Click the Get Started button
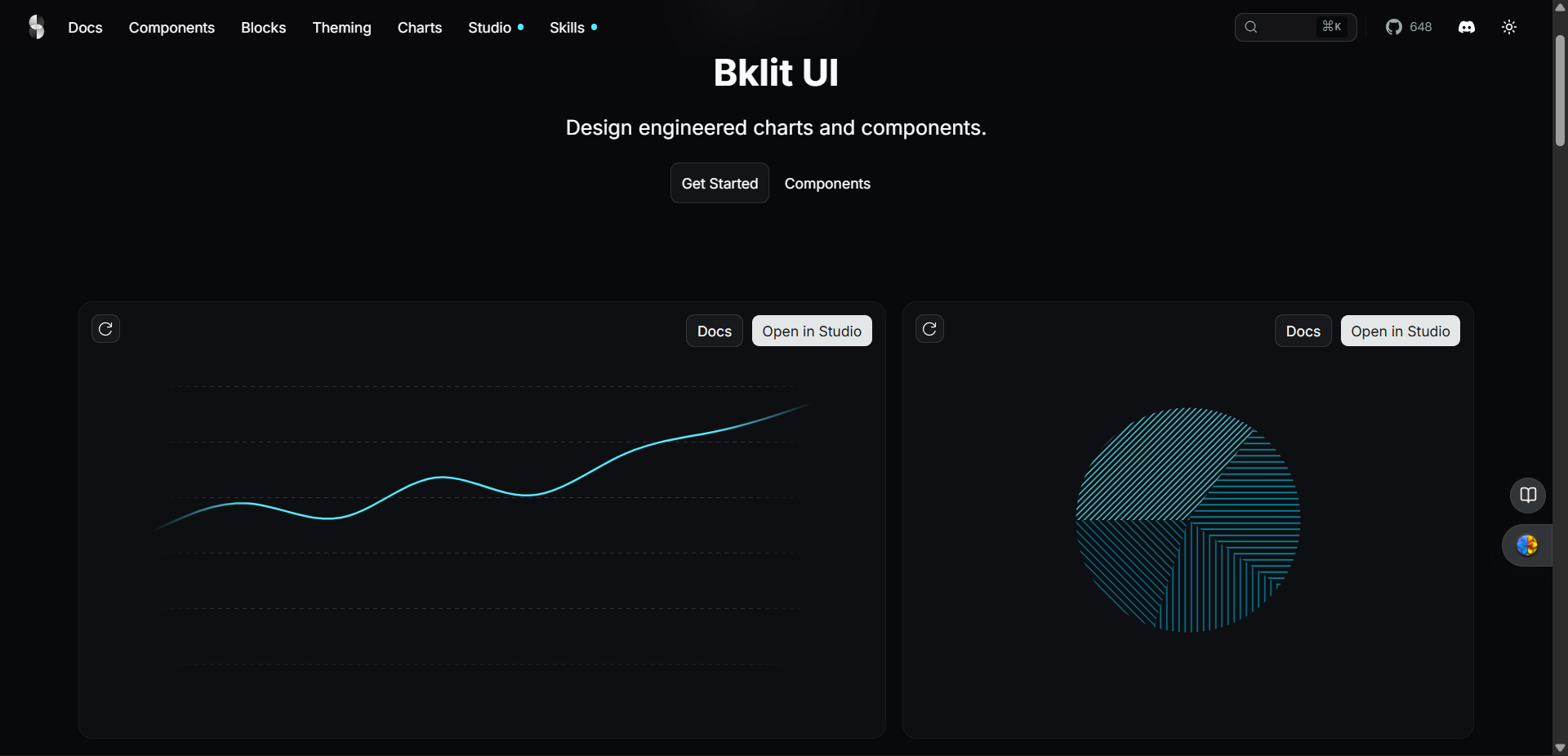The image size is (1568, 756). (x=719, y=184)
